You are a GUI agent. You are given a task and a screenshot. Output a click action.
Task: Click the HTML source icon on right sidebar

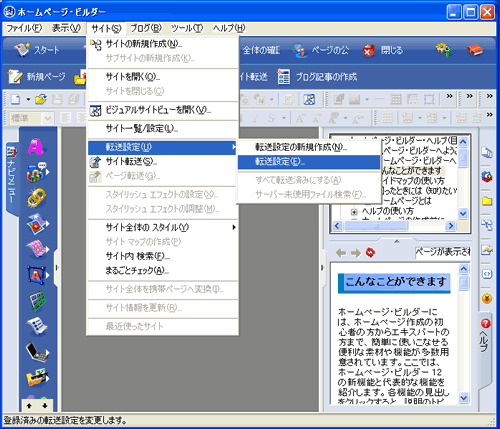pyautogui.click(x=487, y=274)
